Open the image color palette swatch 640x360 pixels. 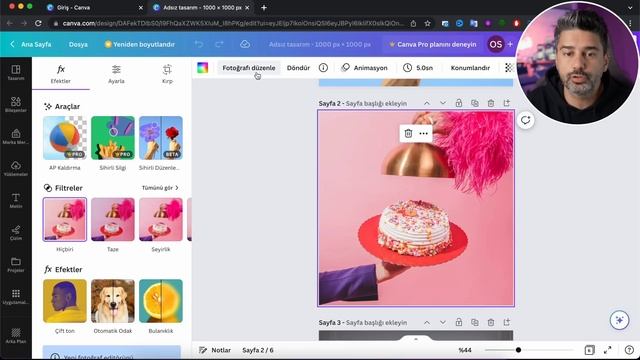pyautogui.click(x=202, y=68)
